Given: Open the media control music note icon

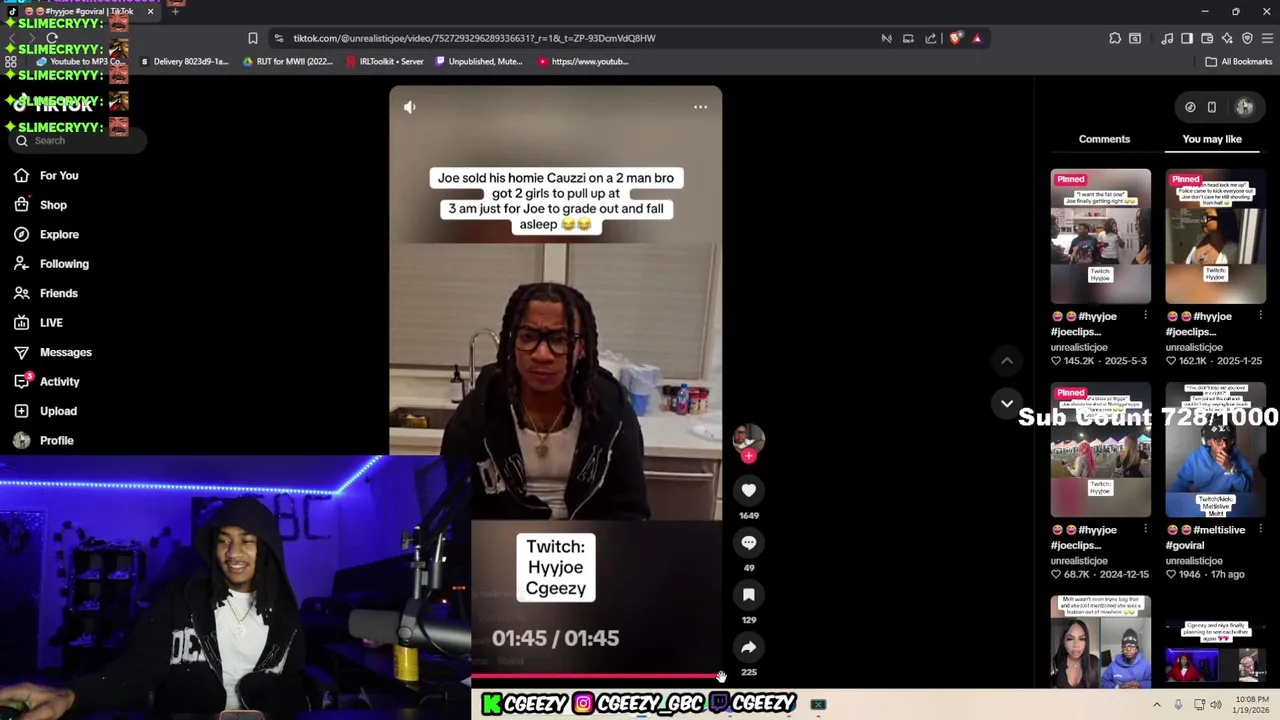Looking at the screenshot, I should point(1167,38).
